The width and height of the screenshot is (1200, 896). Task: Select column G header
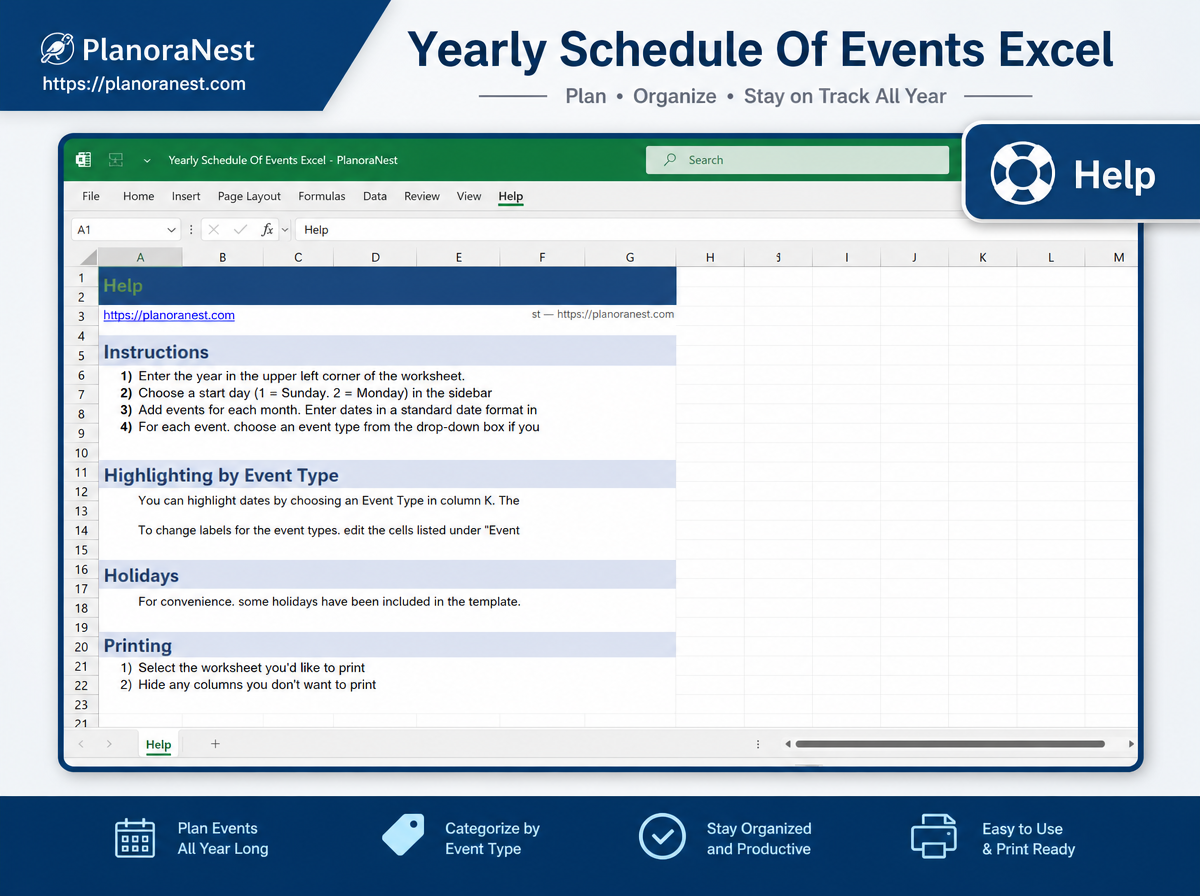pos(630,258)
